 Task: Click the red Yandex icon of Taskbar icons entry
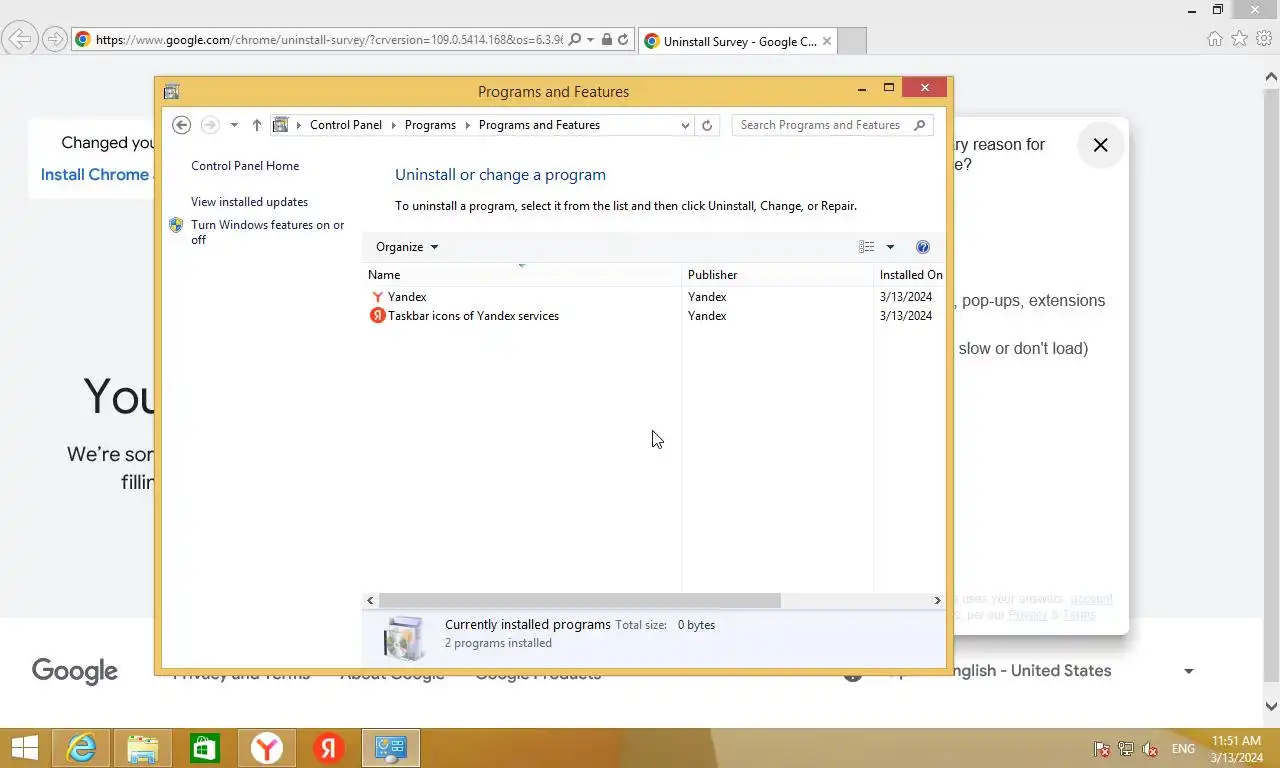[377, 316]
